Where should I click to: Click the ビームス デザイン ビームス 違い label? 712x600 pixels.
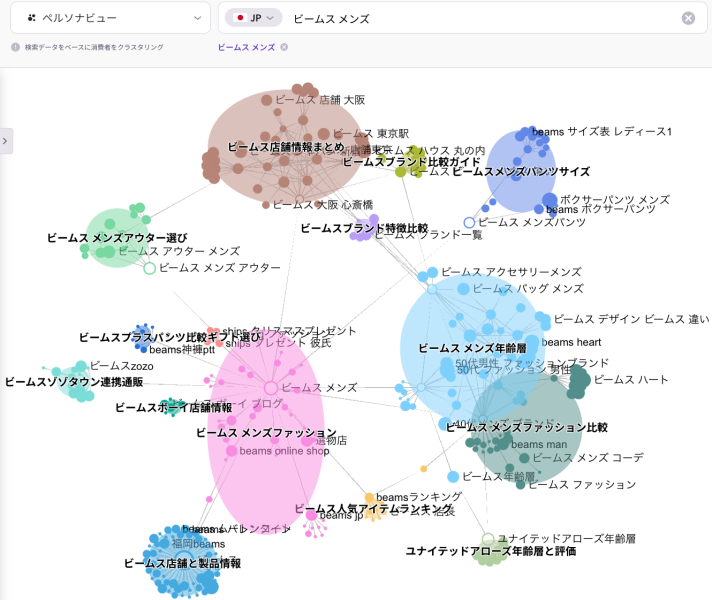[631, 319]
